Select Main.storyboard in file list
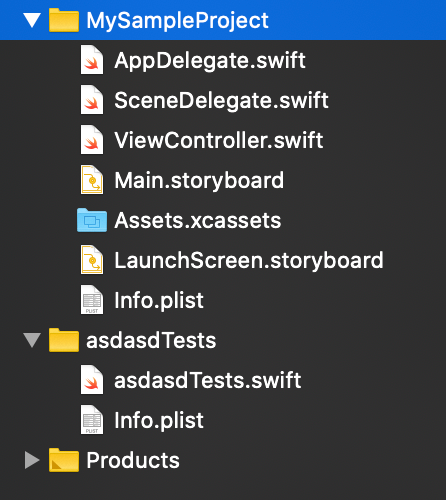Image resolution: width=446 pixels, height=500 pixels. tap(199, 181)
